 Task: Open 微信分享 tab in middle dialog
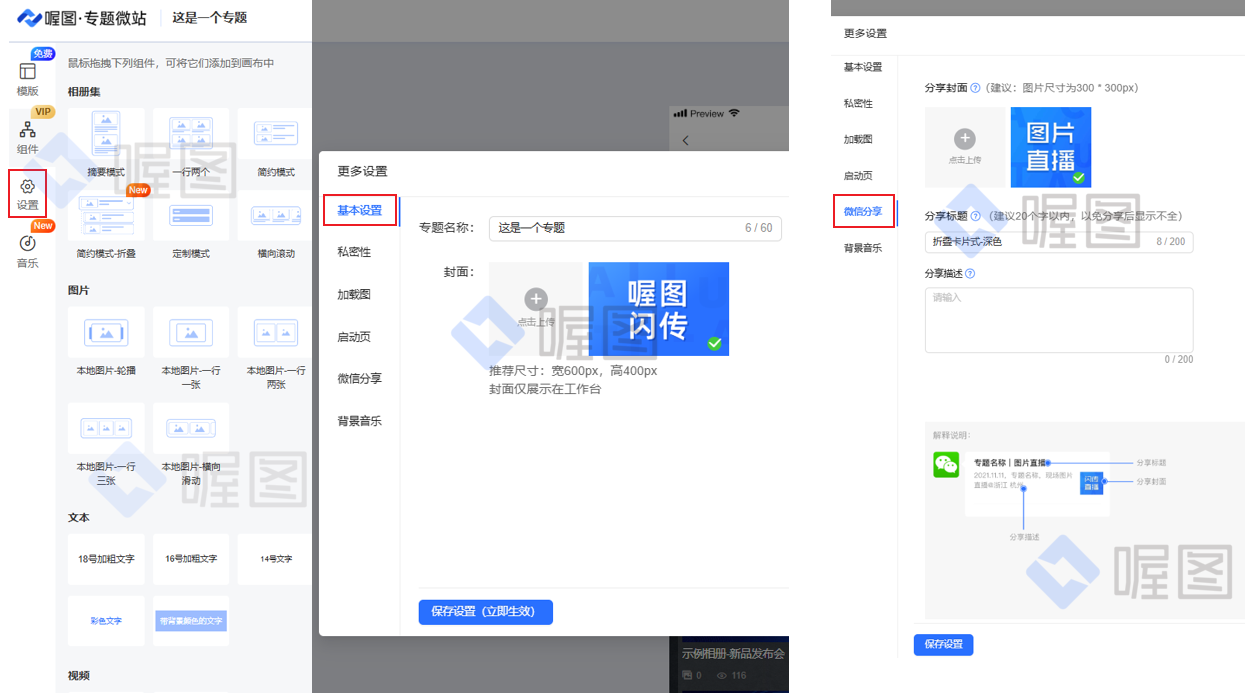360,379
